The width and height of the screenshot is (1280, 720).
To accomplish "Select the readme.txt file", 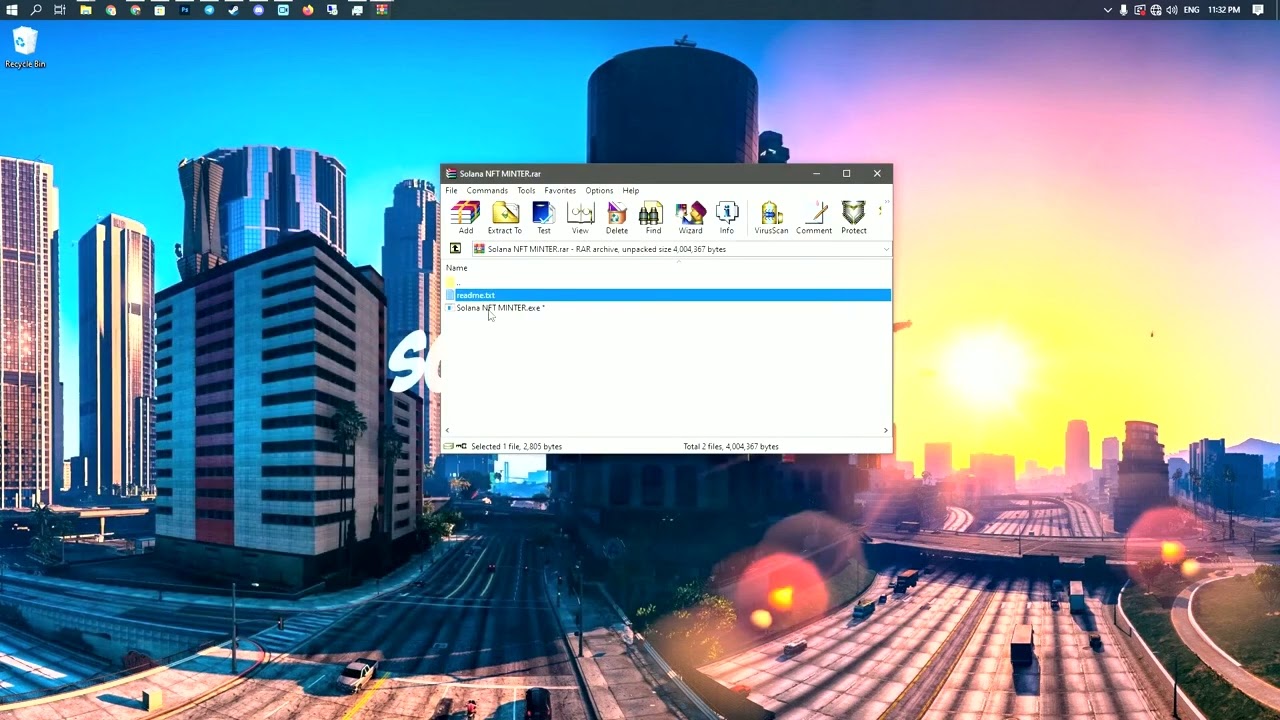I will pyautogui.click(x=667, y=295).
